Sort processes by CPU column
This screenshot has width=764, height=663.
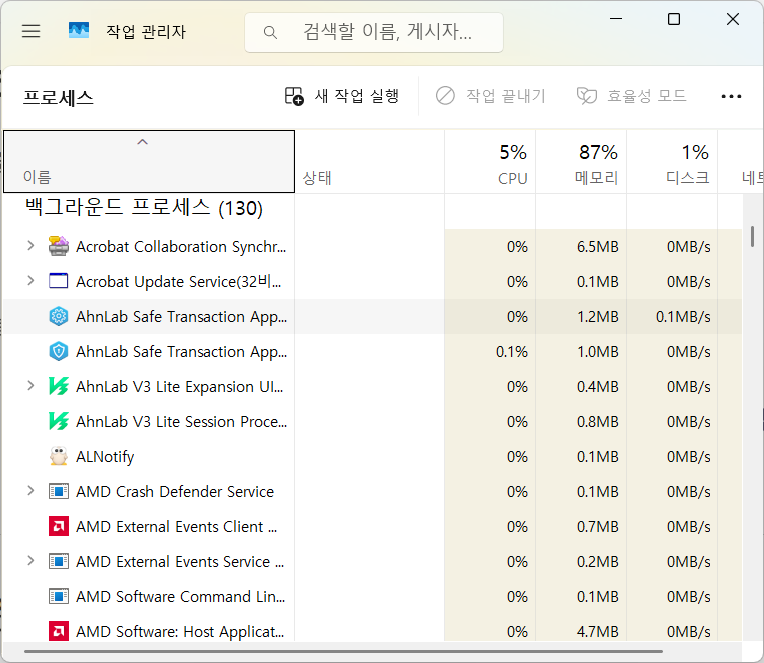[x=490, y=161]
